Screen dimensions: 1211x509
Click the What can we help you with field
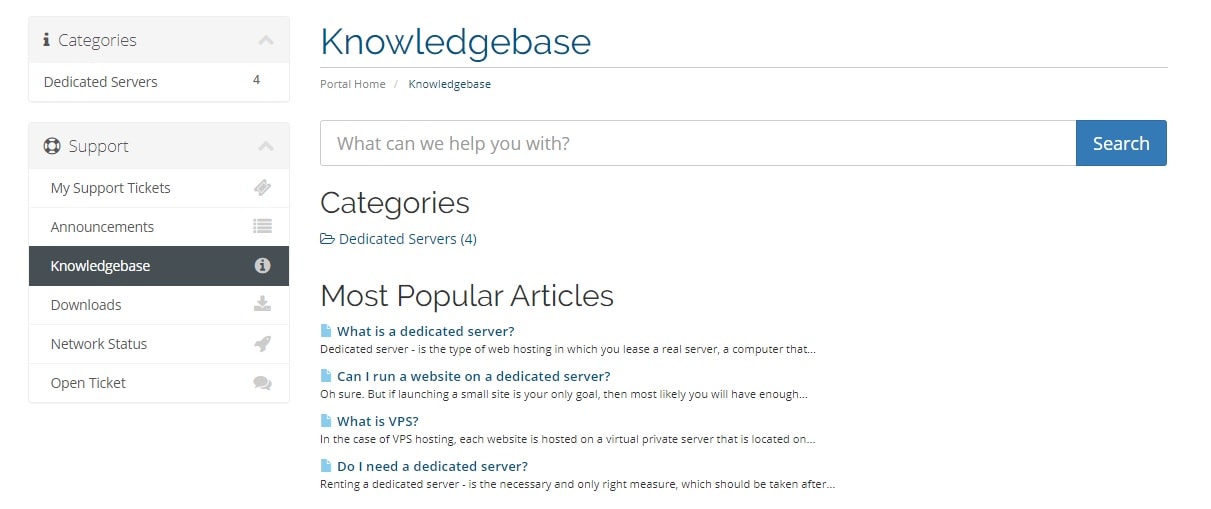[698, 143]
